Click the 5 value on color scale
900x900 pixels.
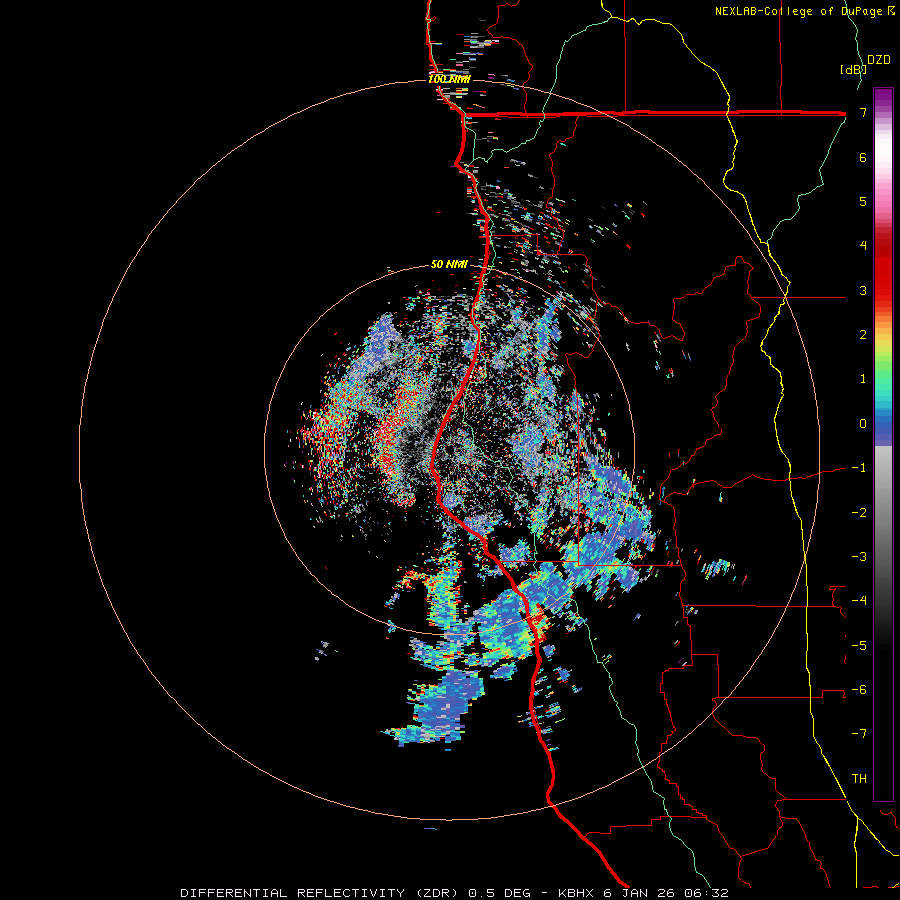point(863,201)
